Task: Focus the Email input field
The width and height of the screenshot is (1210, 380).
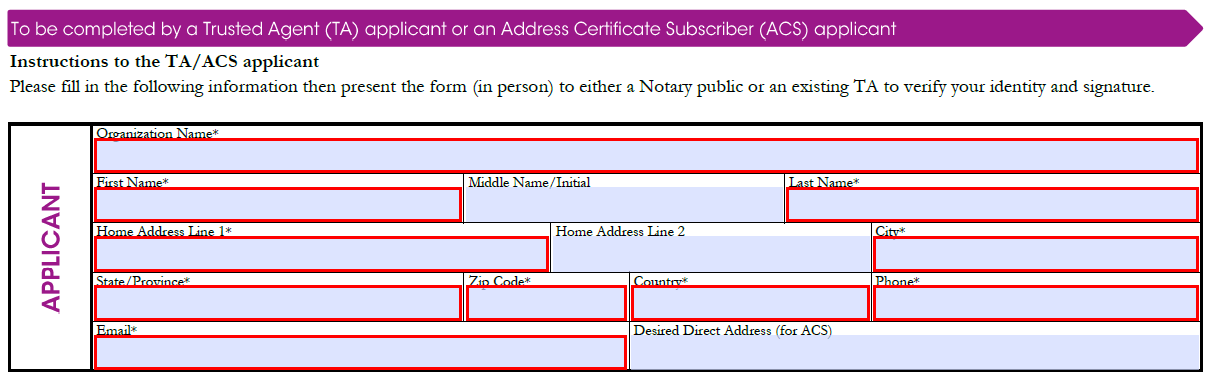Action: tap(360, 352)
